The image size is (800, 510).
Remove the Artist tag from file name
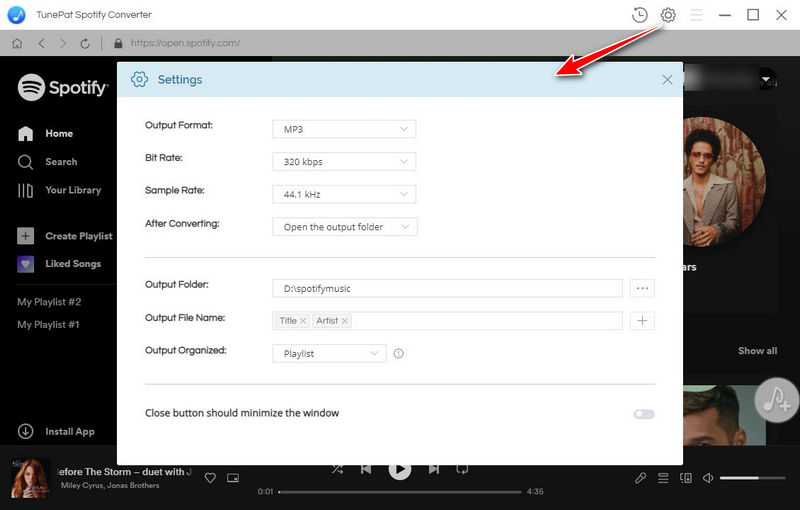coord(345,321)
